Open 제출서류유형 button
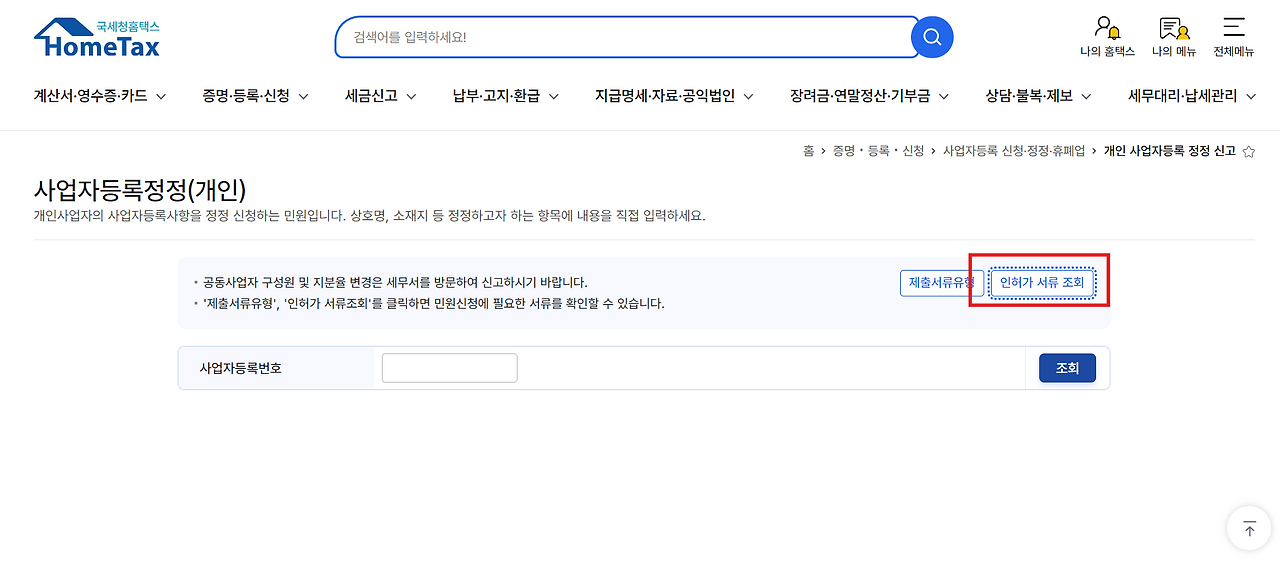The width and height of the screenshot is (1280, 563). pos(941,283)
